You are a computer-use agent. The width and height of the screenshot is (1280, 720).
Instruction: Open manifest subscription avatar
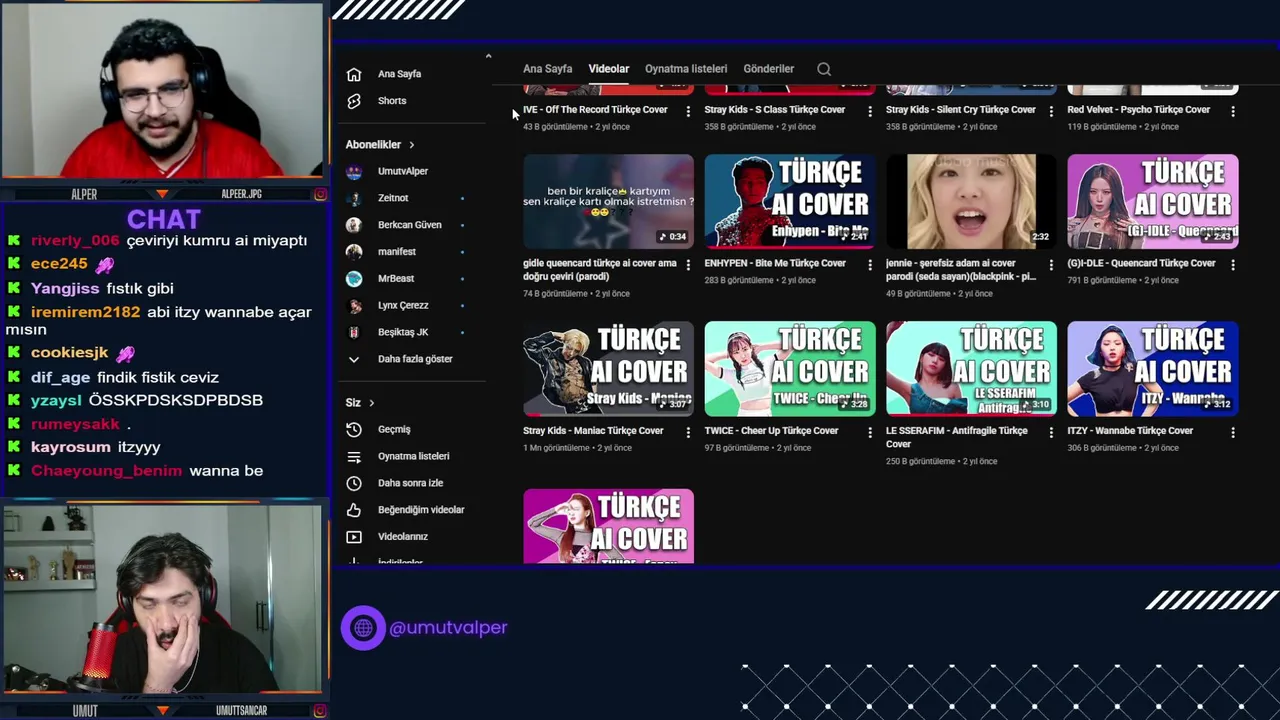pos(353,252)
